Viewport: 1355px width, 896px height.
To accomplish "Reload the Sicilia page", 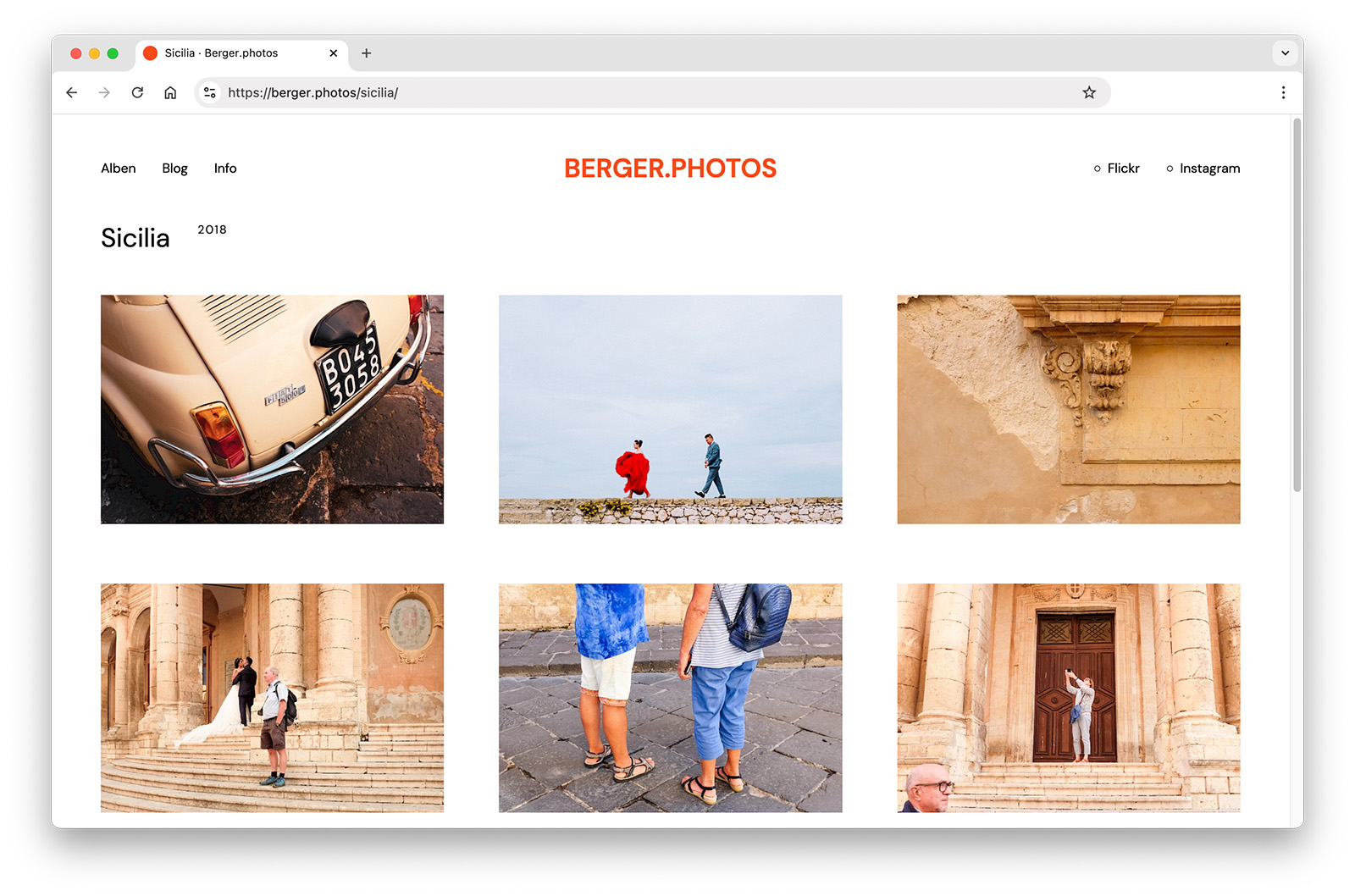I will pos(137,92).
